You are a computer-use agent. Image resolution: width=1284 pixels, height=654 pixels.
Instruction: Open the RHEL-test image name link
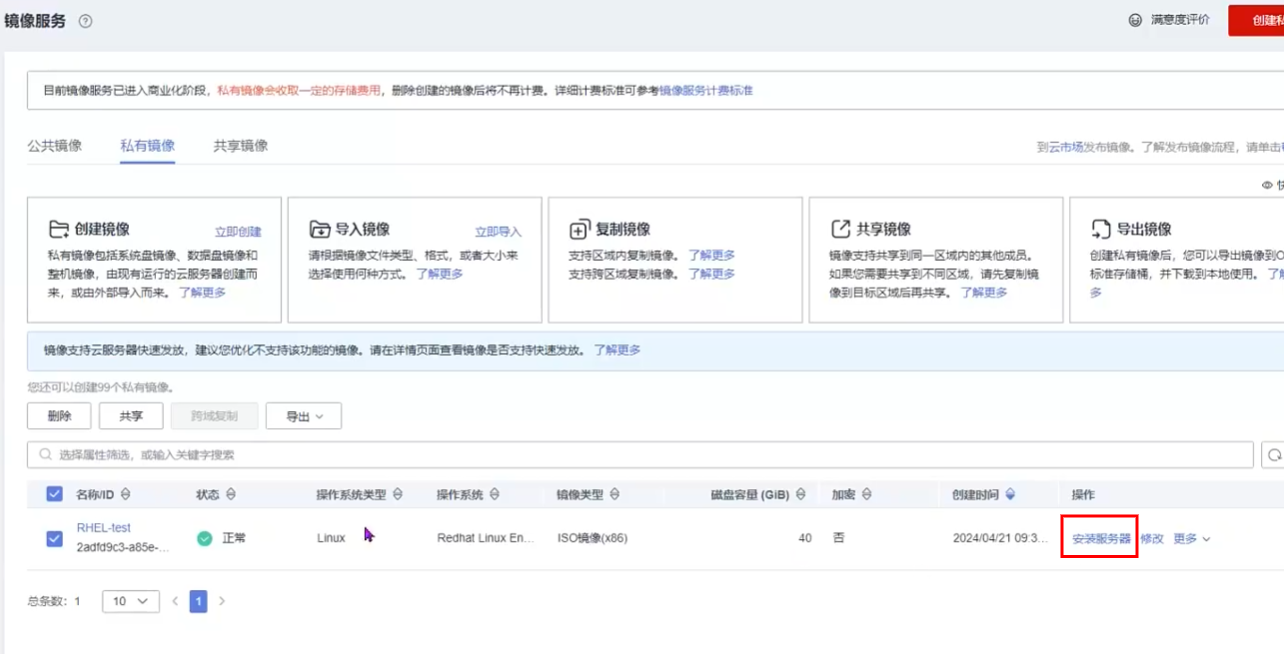coord(104,528)
